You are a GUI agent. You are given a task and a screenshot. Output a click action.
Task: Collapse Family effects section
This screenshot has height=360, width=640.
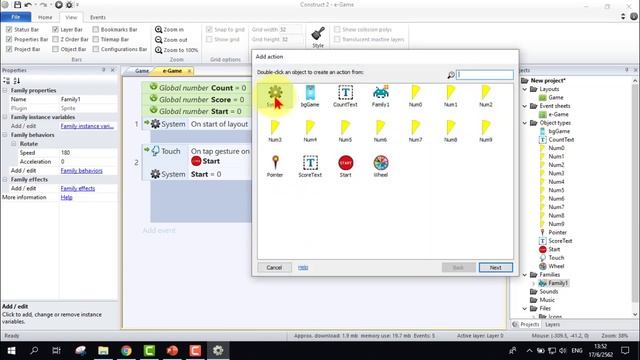coord(5,179)
